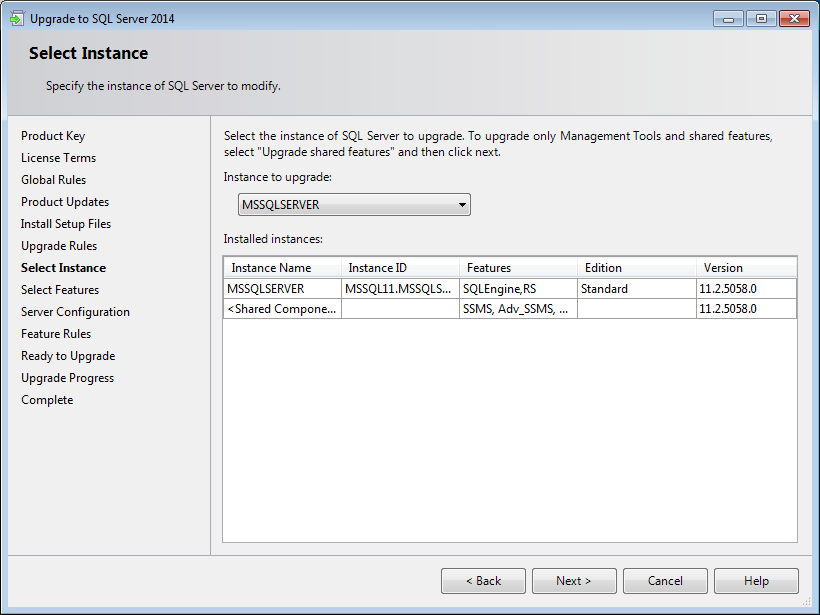Image resolution: width=820 pixels, height=615 pixels.
Task: Click the SSMS, Adv_SSMS features cell
Action: [518, 309]
